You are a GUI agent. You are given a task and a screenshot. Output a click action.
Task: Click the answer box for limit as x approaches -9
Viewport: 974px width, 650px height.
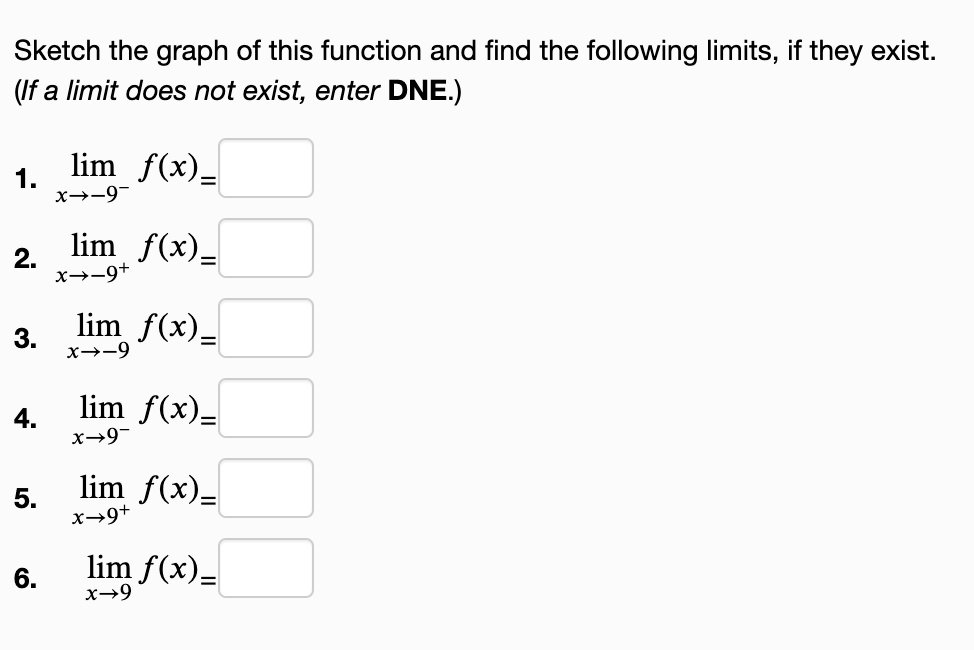coord(265,327)
